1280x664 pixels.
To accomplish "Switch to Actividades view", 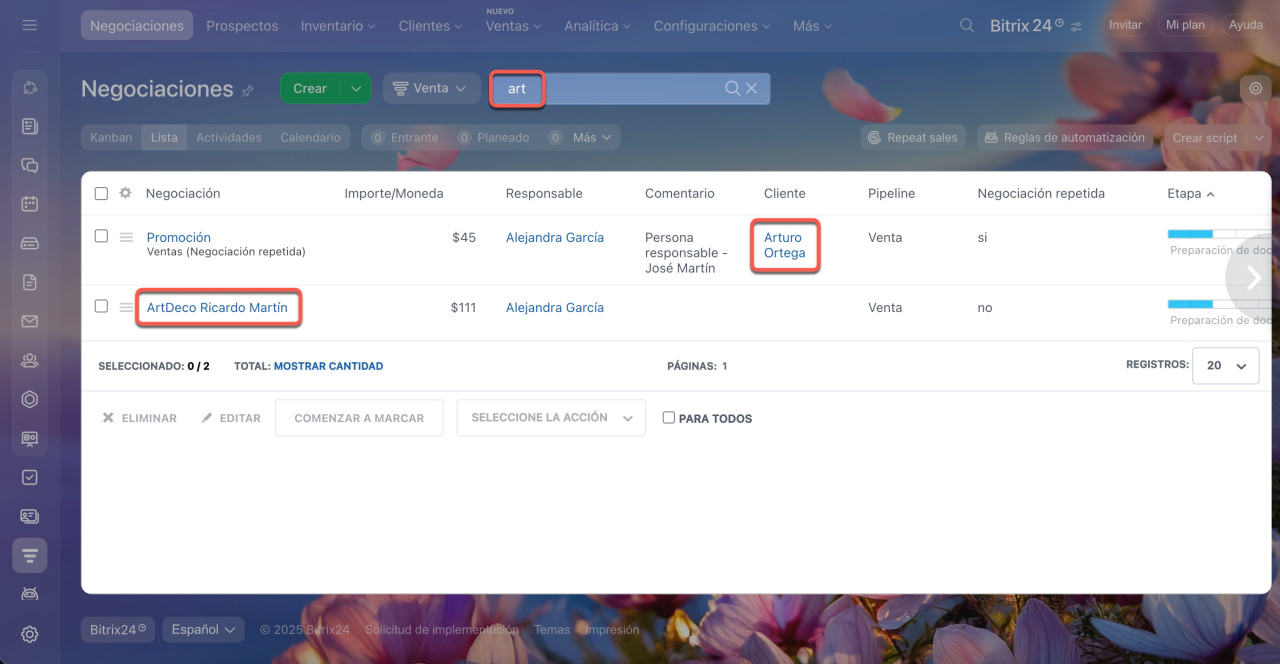I will (x=229, y=138).
